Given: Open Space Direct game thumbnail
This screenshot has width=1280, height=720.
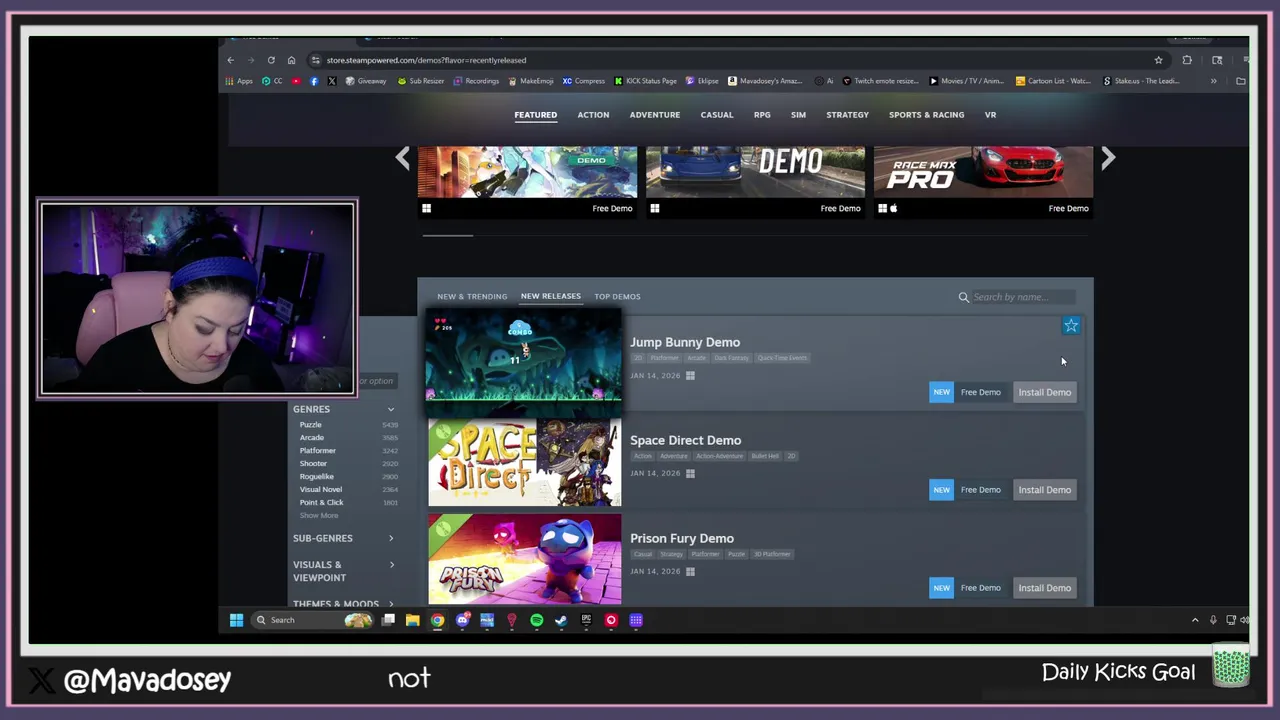Looking at the screenshot, I should point(524,462).
